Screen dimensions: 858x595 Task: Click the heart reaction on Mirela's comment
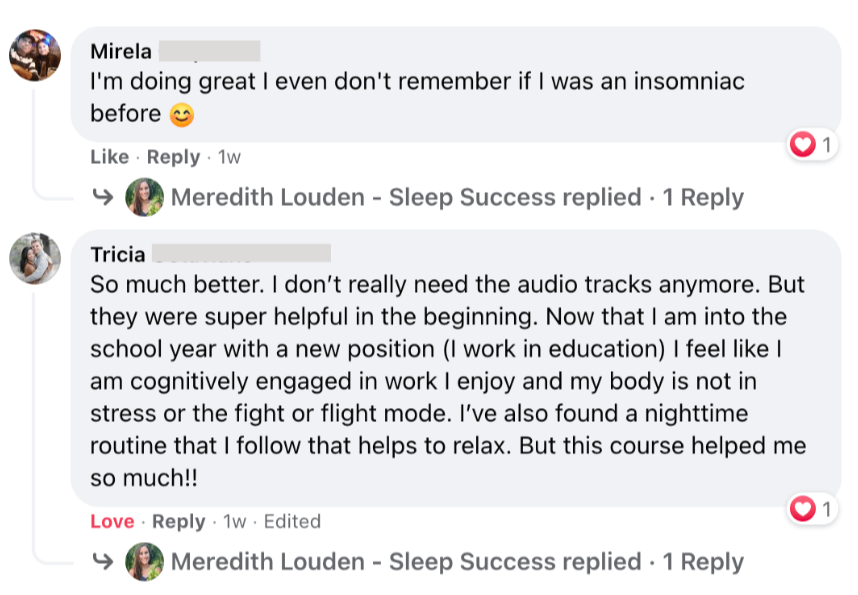(803, 146)
